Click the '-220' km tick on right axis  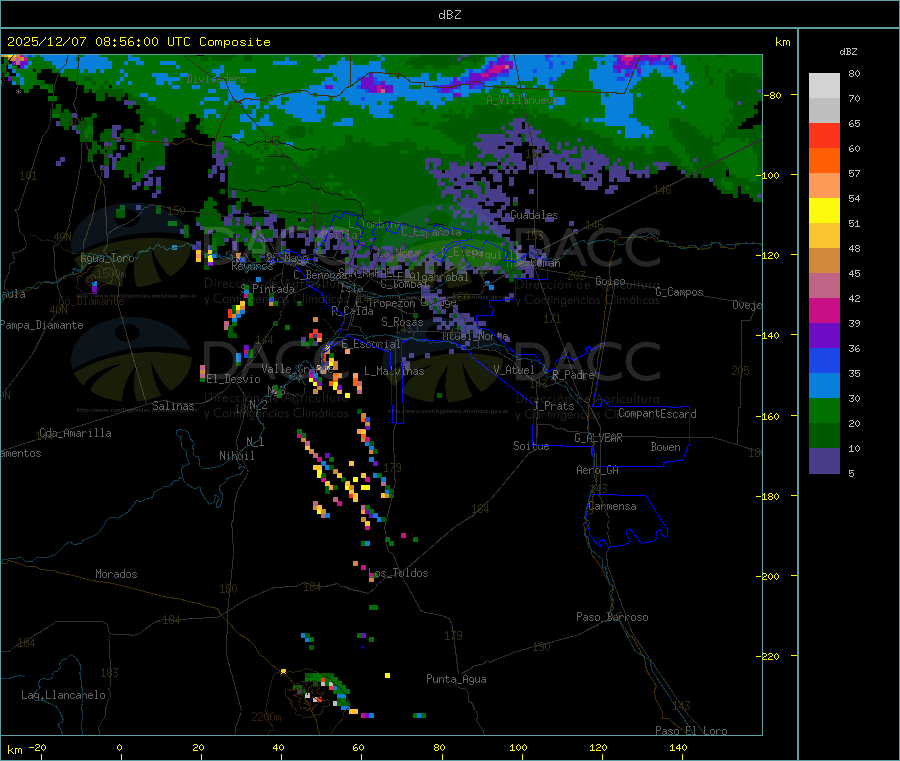(770, 657)
